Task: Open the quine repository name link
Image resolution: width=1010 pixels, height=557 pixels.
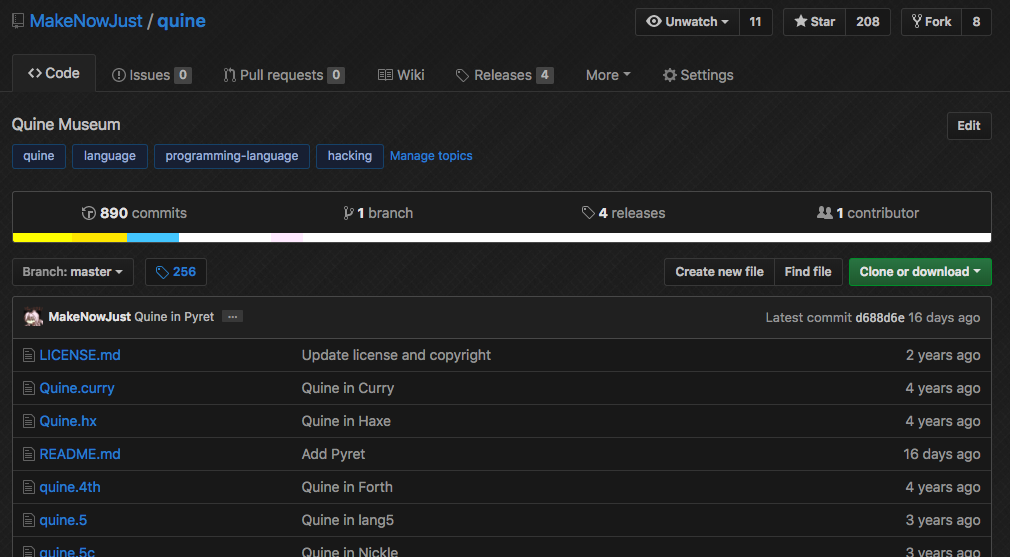Action: pyautogui.click(x=182, y=21)
